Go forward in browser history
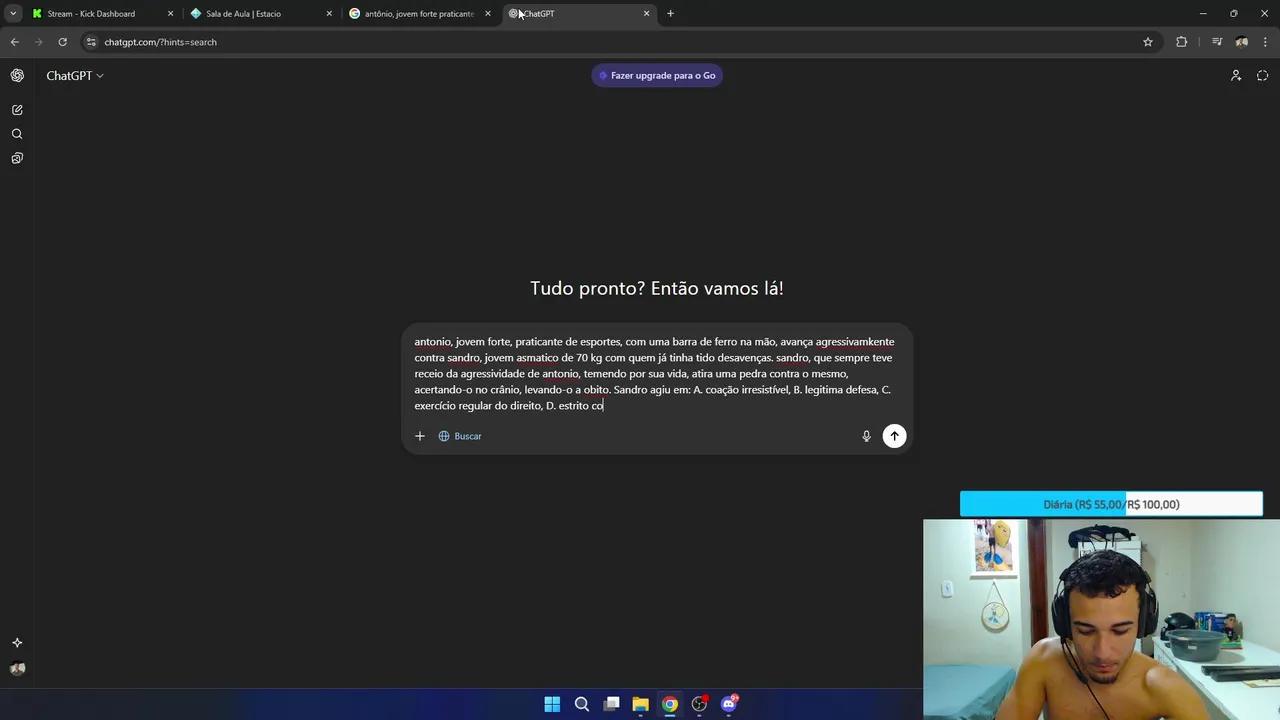Image resolution: width=1280 pixels, height=720 pixels. coord(38,42)
